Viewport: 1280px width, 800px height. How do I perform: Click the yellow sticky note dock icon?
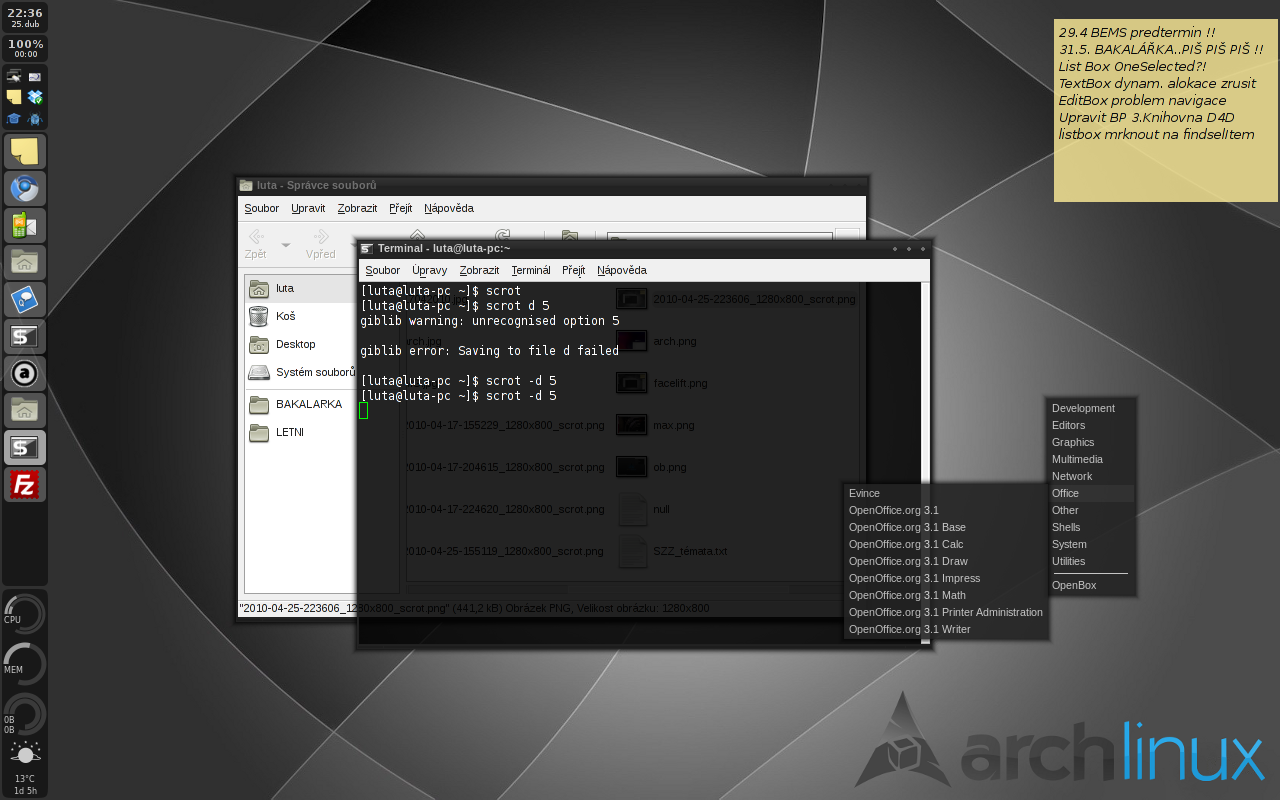coord(25,151)
